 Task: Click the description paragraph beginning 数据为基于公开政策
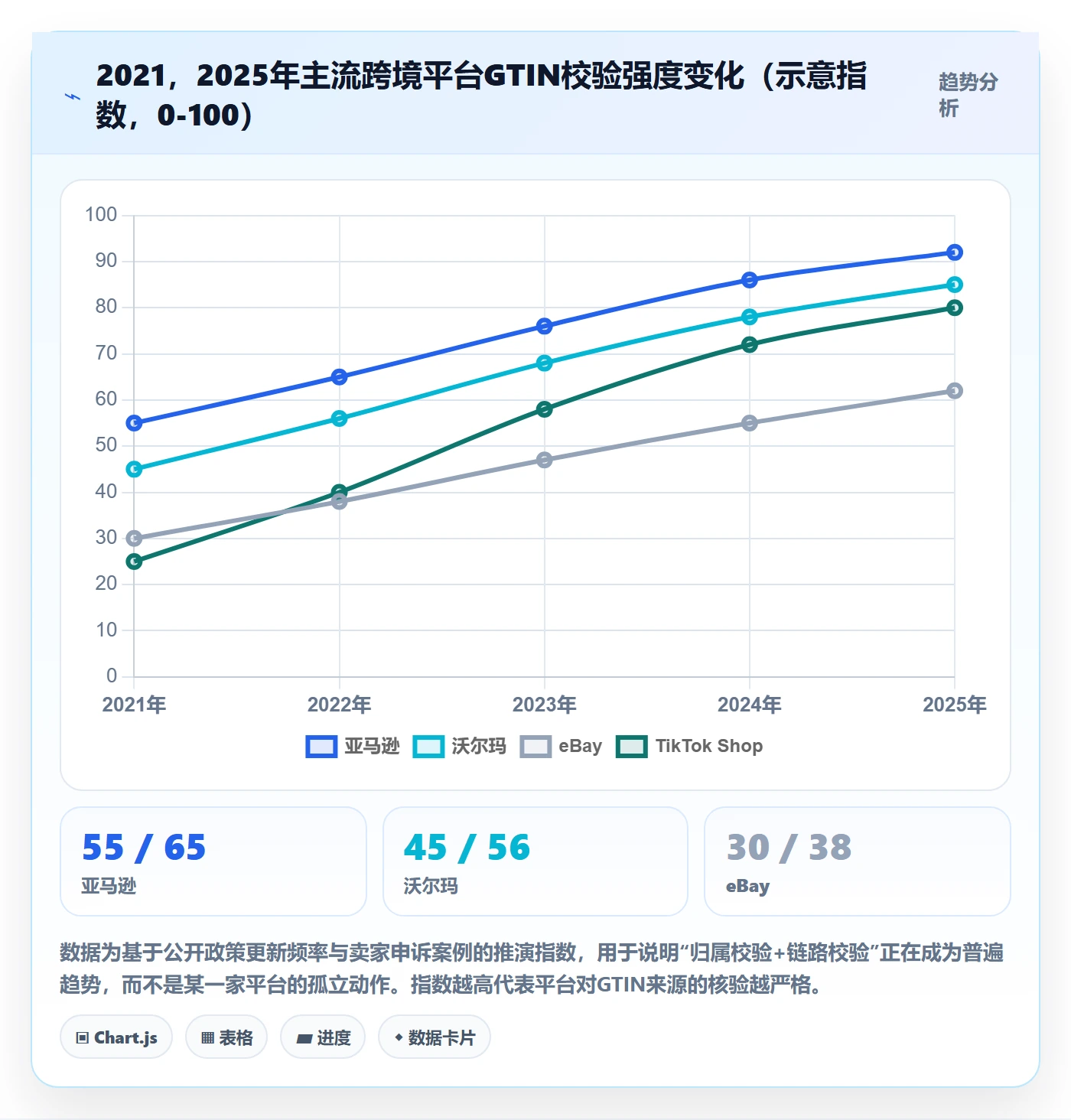pyautogui.click(x=532, y=969)
